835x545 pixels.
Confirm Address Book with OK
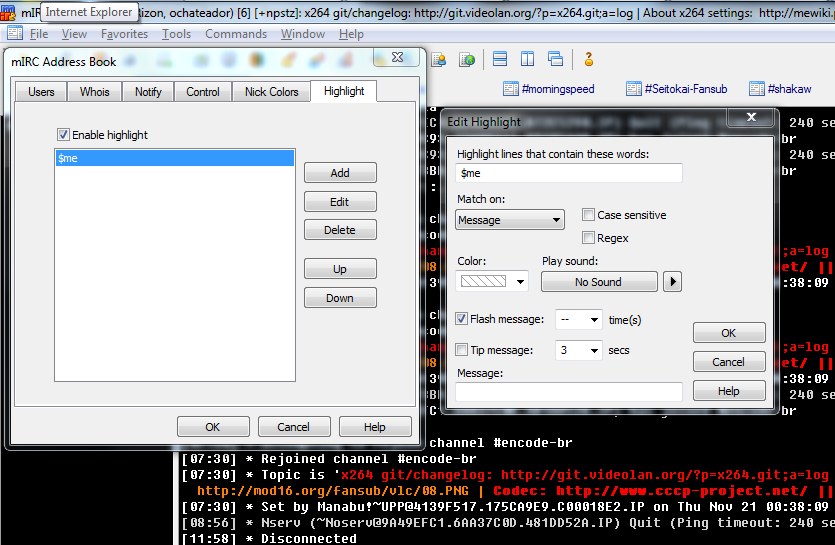pos(213,427)
